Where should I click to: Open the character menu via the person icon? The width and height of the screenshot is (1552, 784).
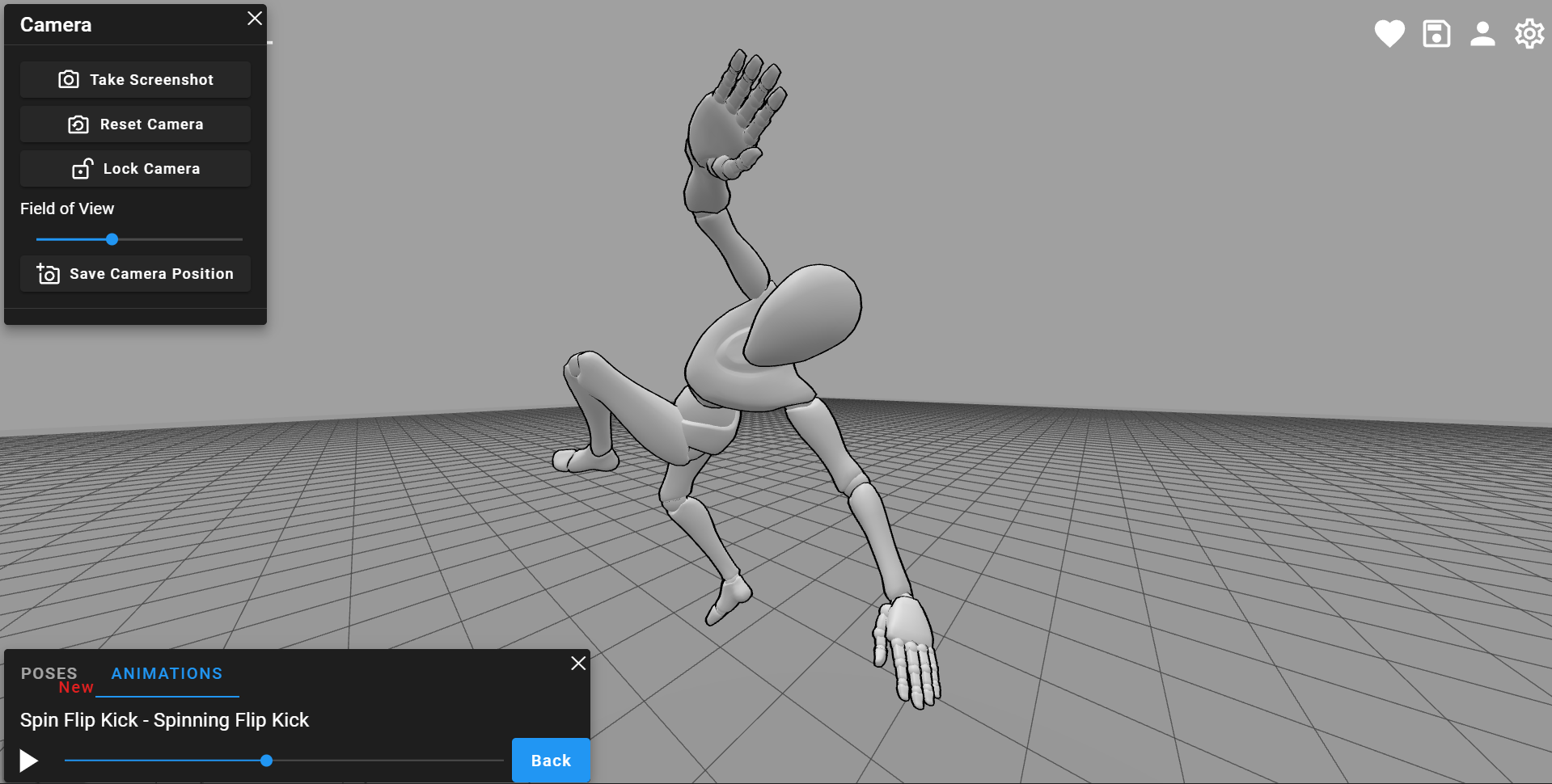1482,33
